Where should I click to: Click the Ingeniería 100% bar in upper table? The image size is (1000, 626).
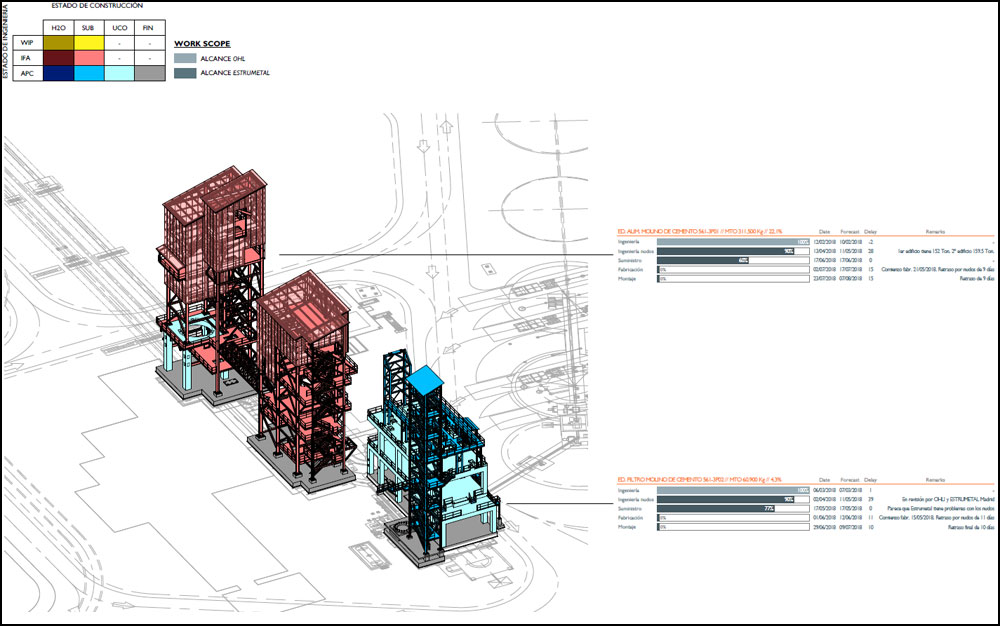732,241
